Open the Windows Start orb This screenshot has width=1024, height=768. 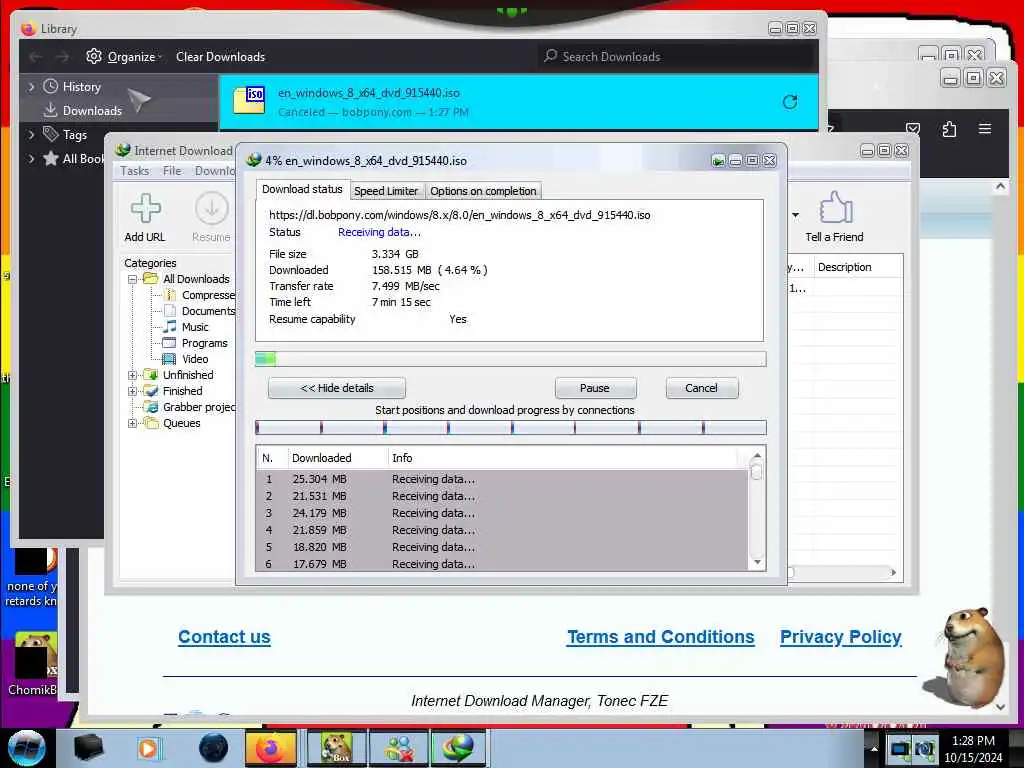tap(27, 748)
